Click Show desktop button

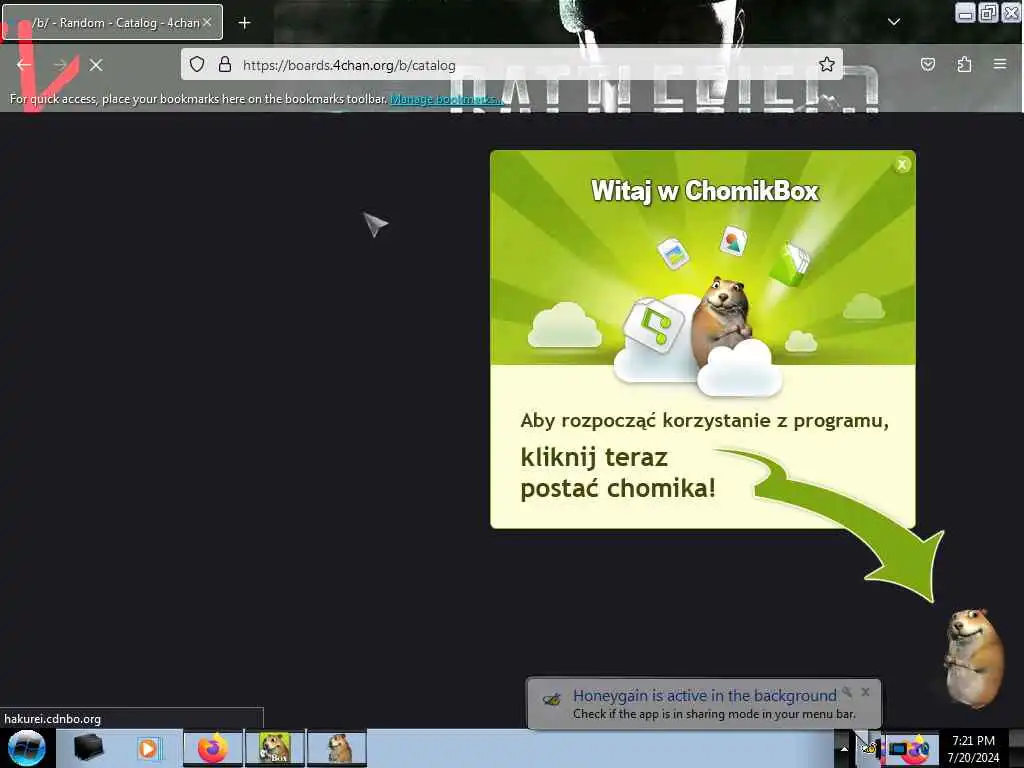(1016, 748)
